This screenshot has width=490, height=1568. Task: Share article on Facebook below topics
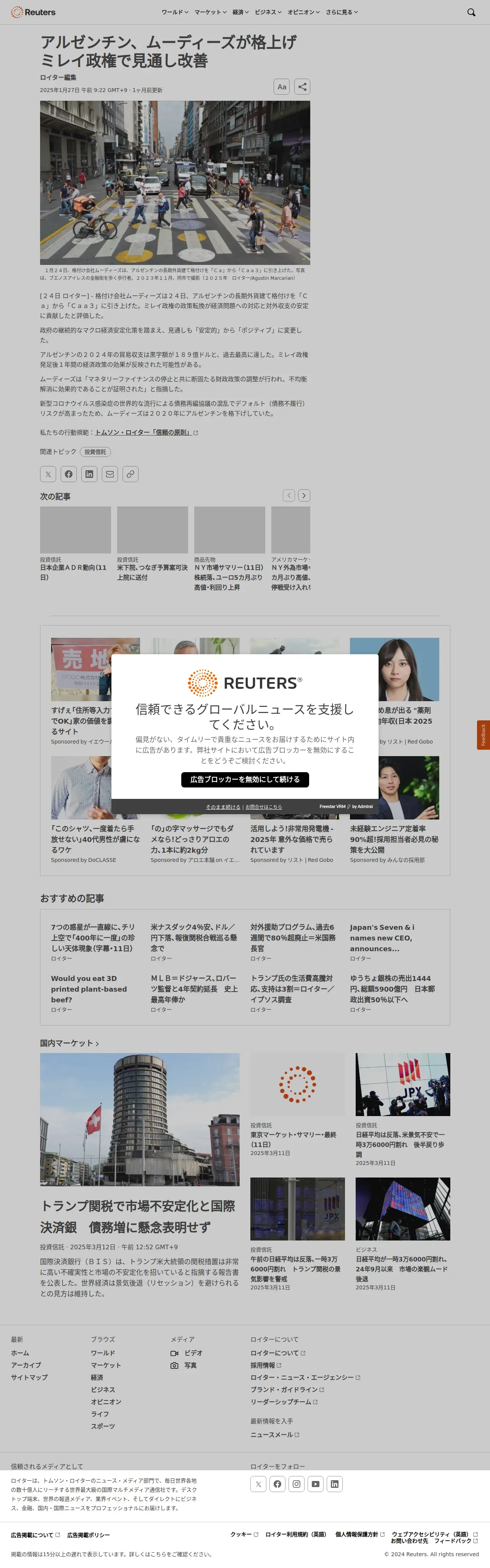pos(69,474)
